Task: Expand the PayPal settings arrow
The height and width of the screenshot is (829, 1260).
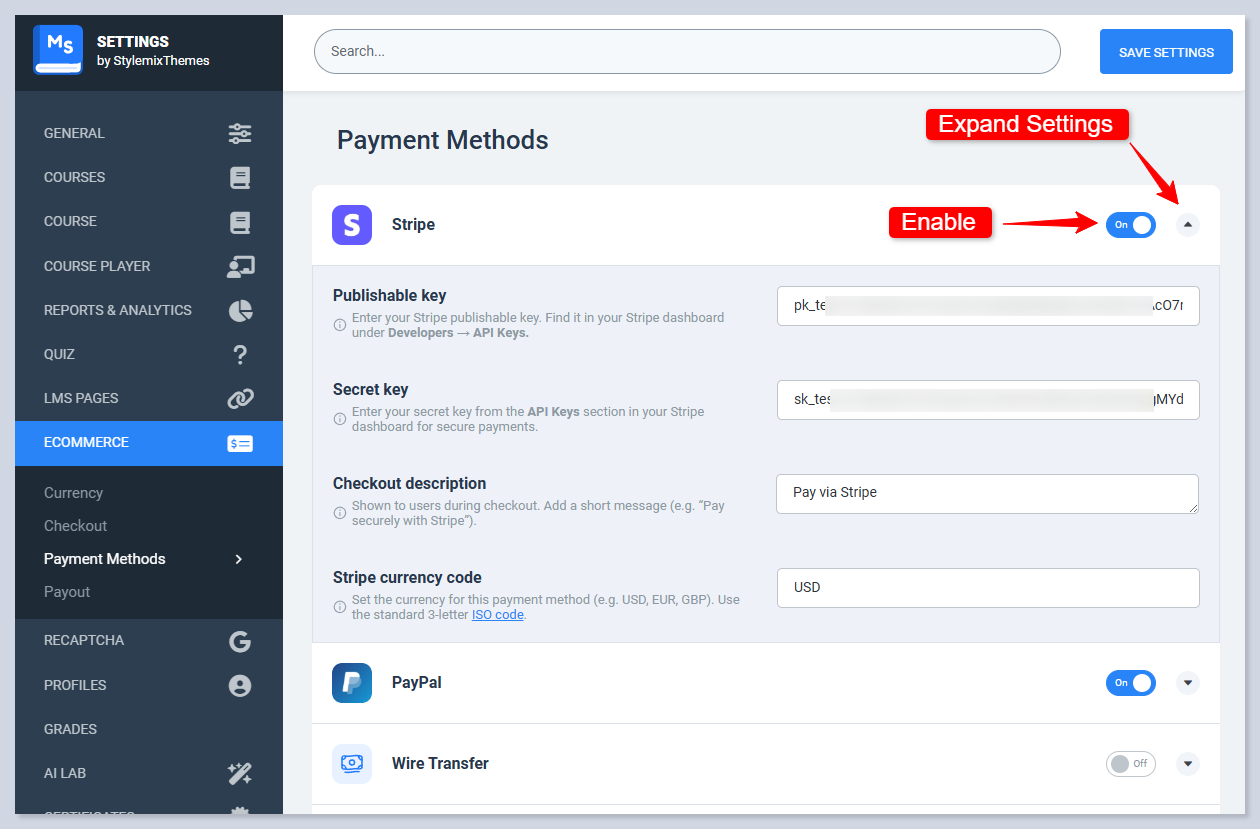Action: [1187, 683]
